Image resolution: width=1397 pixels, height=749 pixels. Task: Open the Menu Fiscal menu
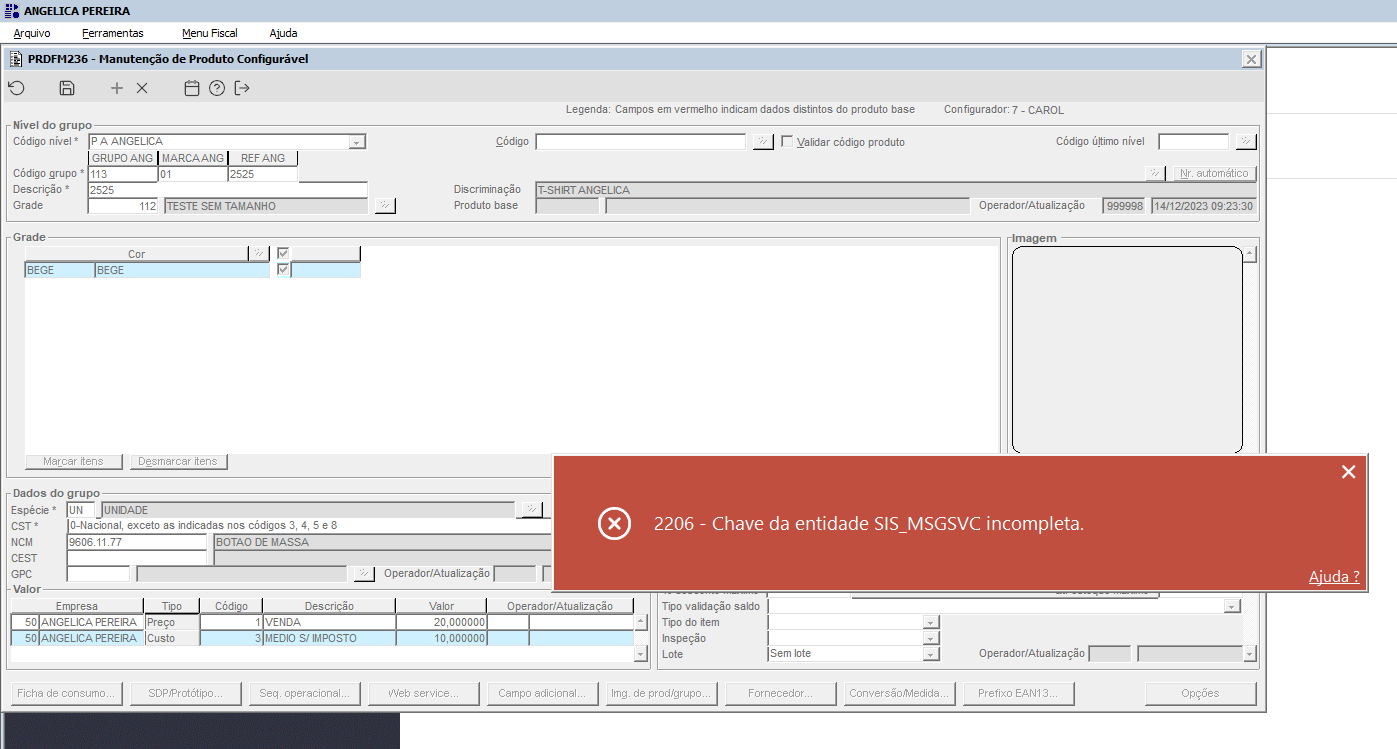[210, 33]
